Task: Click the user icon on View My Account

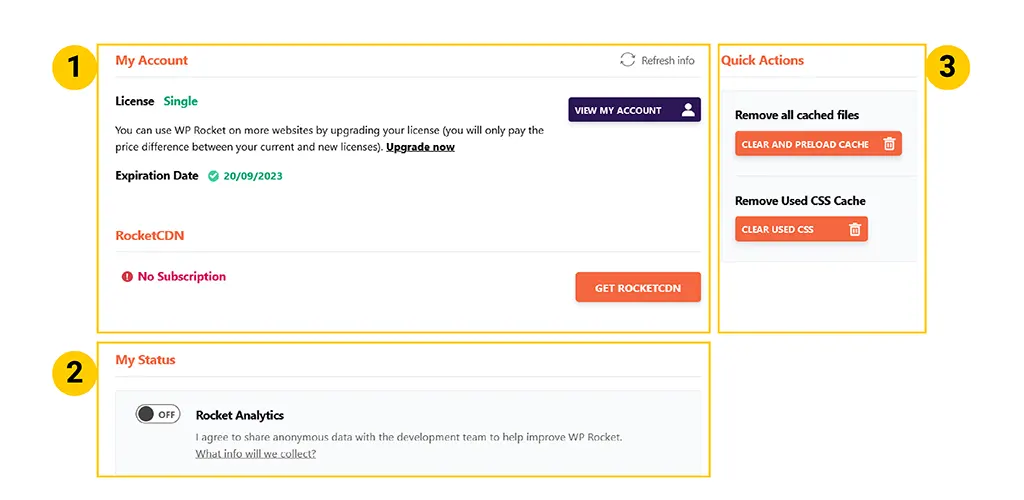Action: tap(688, 110)
